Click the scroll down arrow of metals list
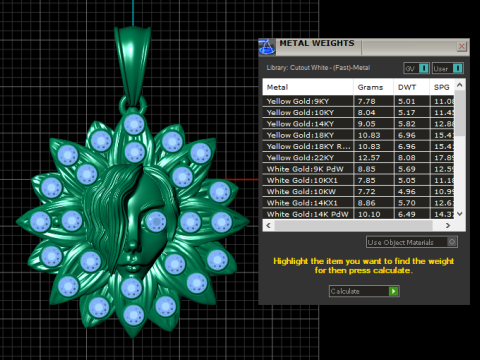The image size is (480, 360). [x=460, y=214]
